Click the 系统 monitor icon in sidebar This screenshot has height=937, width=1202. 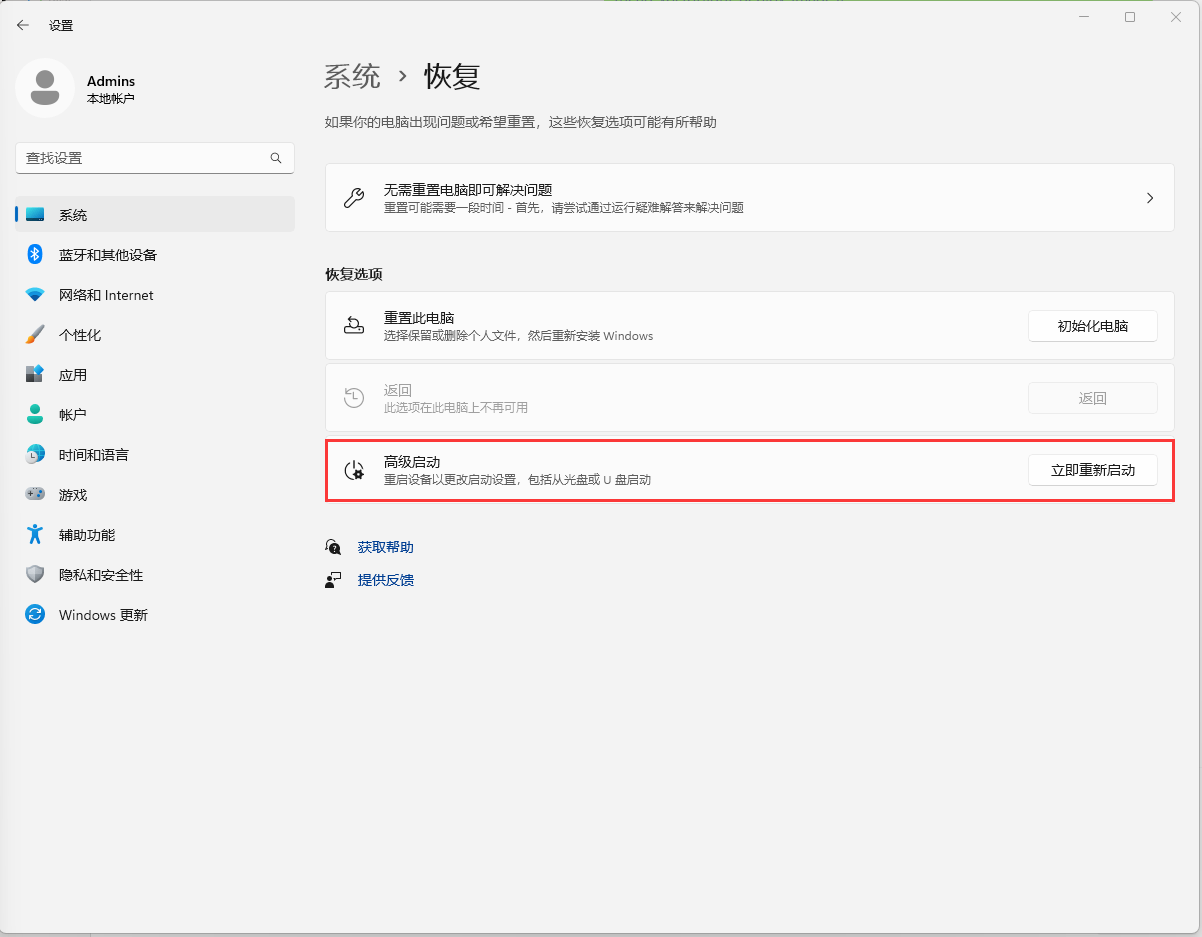click(35, 215)
